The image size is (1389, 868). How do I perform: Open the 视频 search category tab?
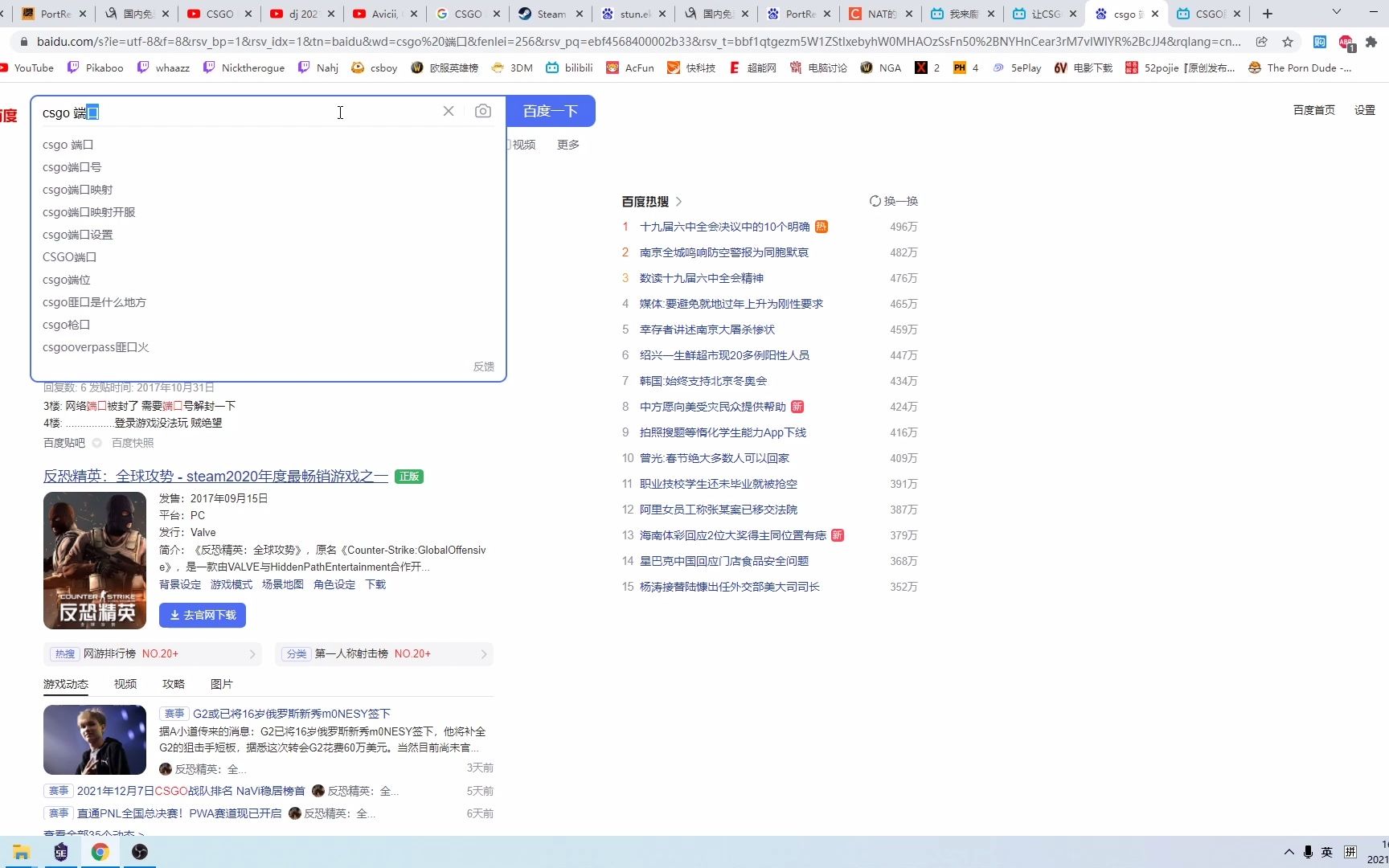pos(522,145)
